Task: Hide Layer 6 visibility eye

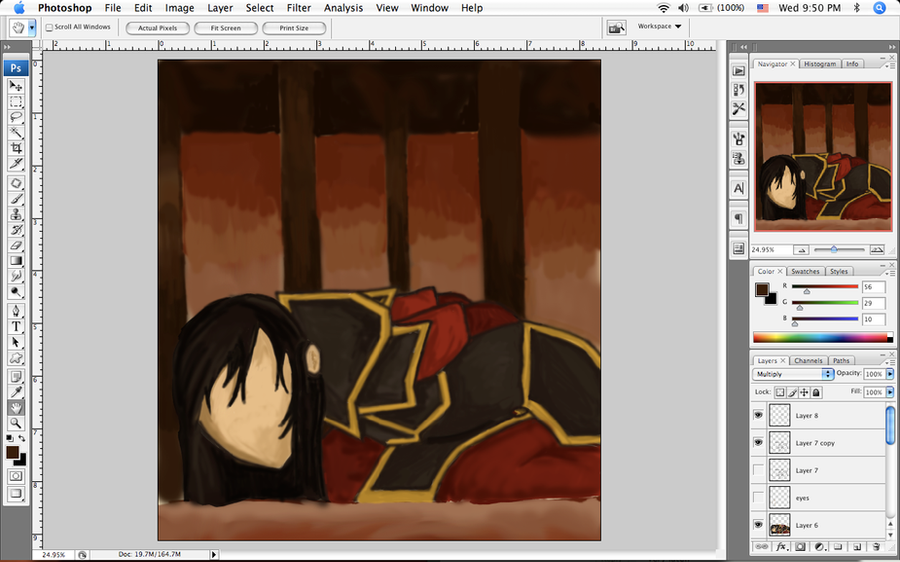Action: coord(758,525)
